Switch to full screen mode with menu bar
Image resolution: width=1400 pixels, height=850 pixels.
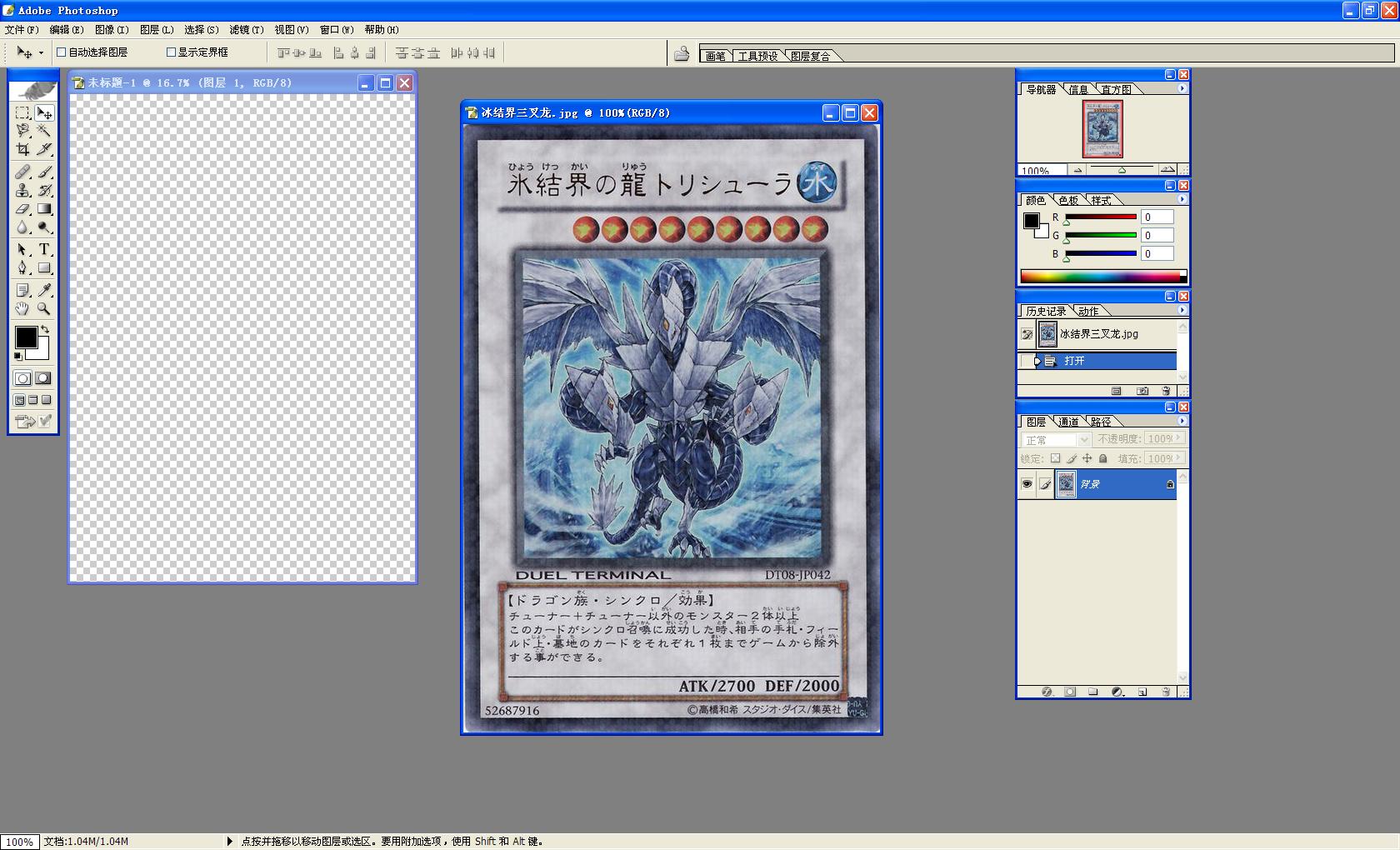(x=33, y=400)
